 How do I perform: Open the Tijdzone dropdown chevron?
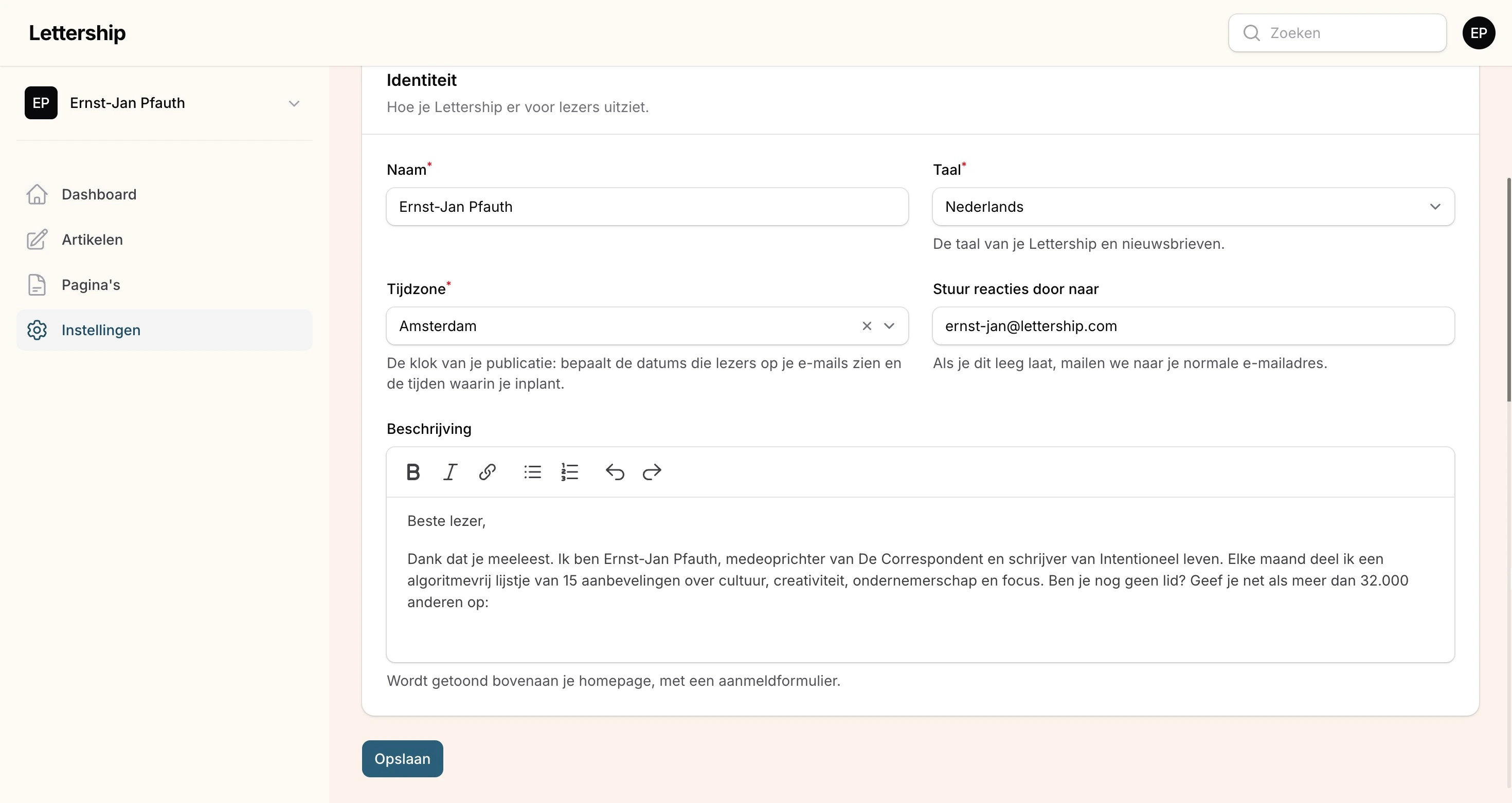pos(889,325)
